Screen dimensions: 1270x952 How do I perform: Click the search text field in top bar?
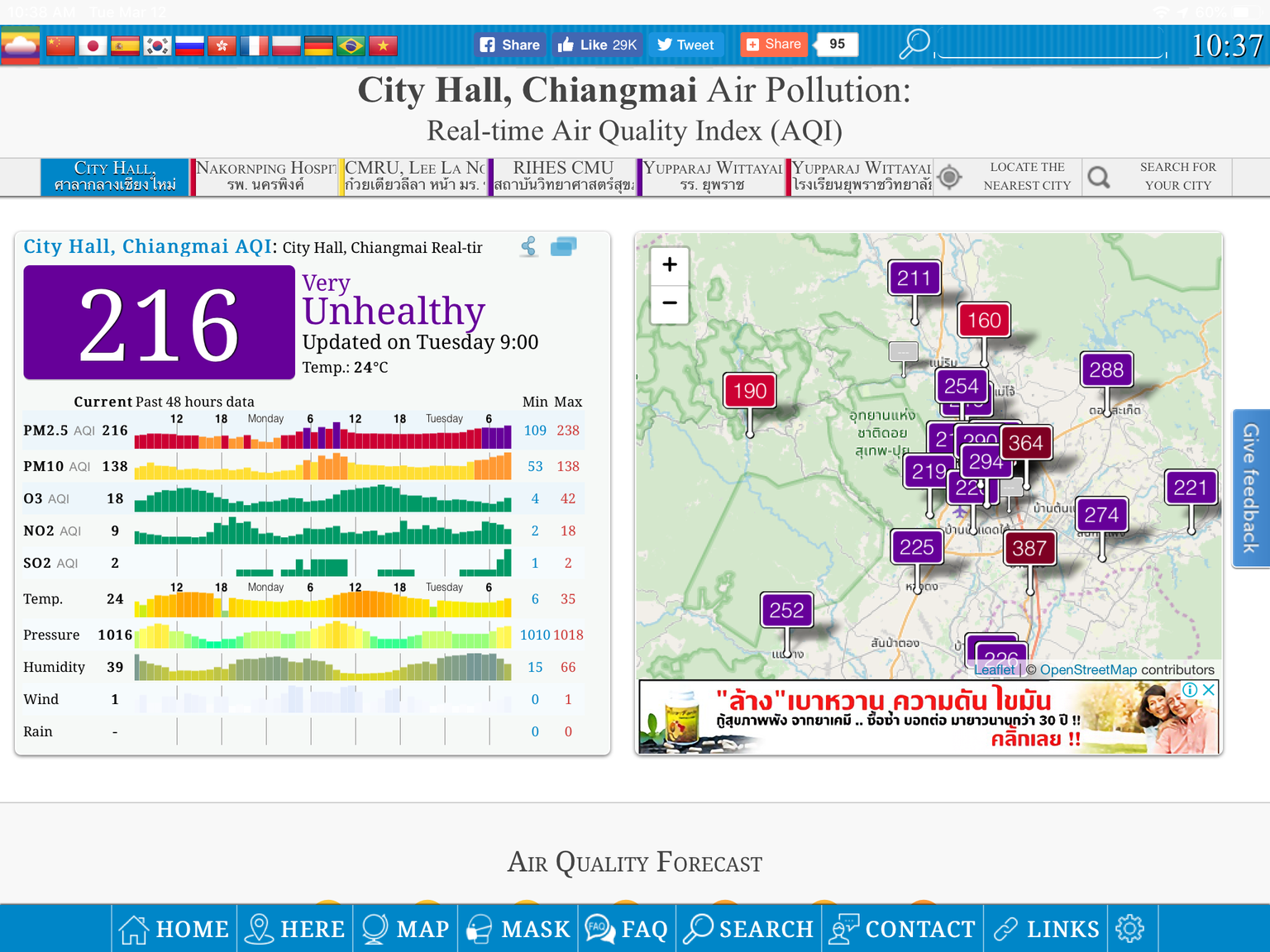(1050, 45)
